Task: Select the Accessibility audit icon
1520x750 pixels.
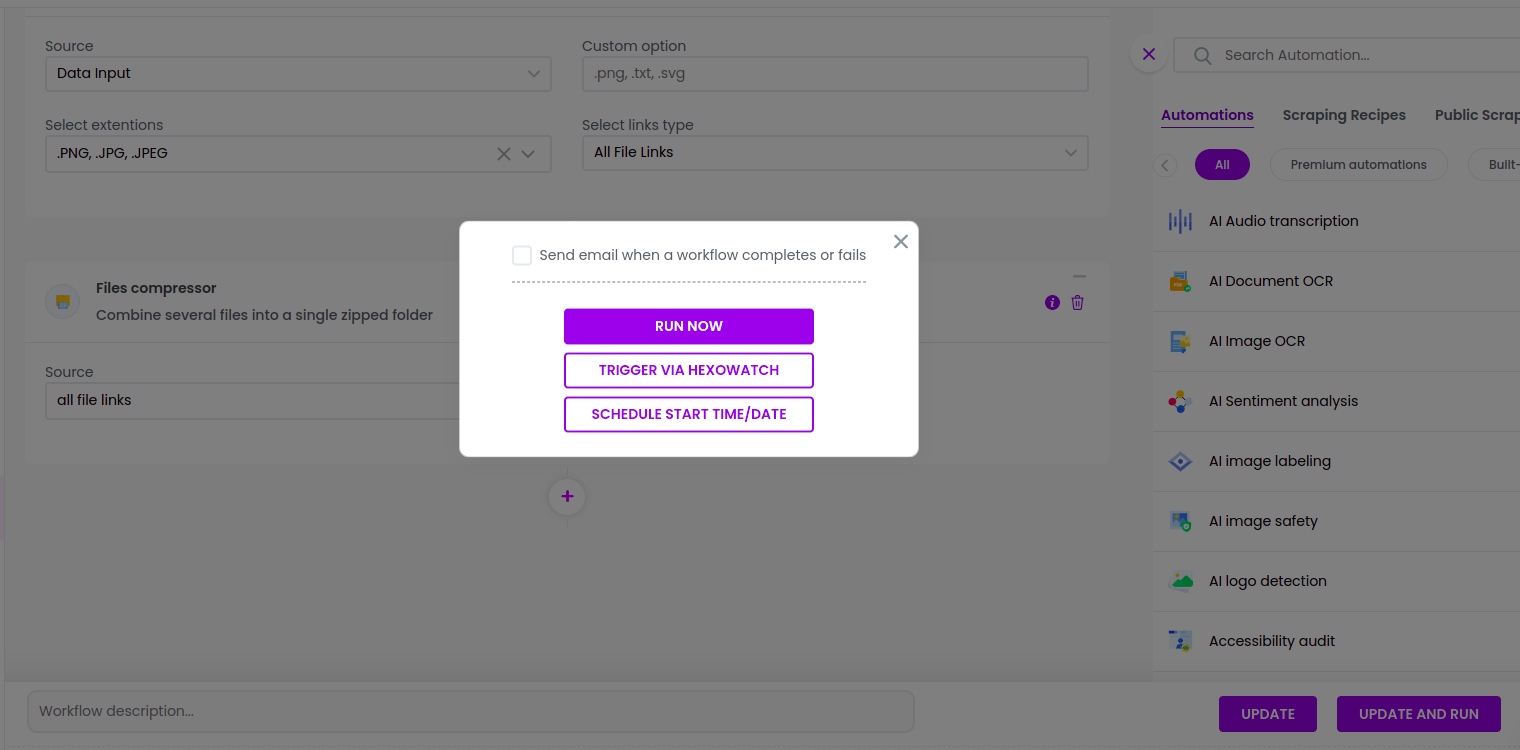Action: [1180, 641]
